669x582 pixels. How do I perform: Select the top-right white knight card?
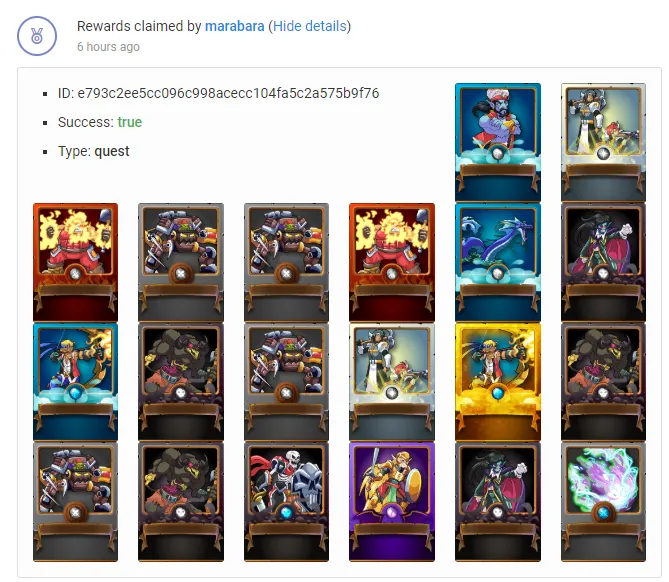603,143
